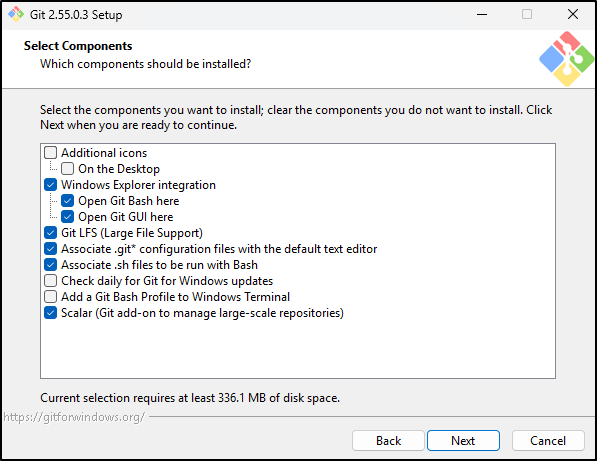Toggle Associate .sh files with Bash
The height and width of the screenshot is (461, 597).
click(51, 265)
